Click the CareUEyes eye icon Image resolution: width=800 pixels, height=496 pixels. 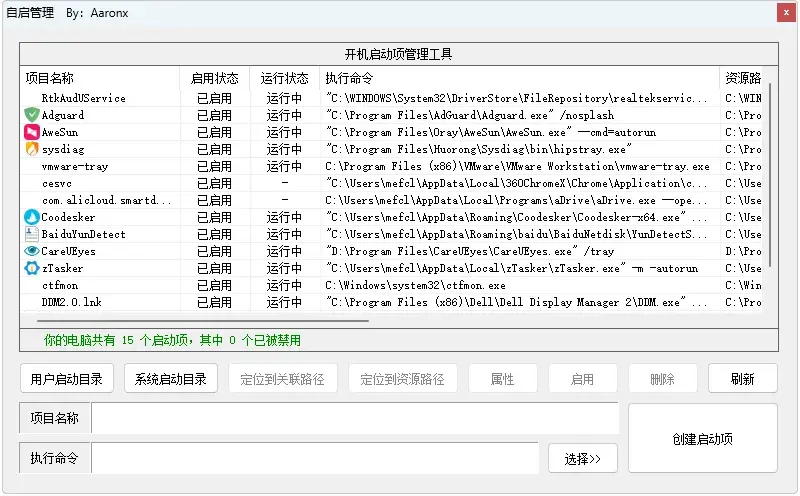click(x=32, y=251)
